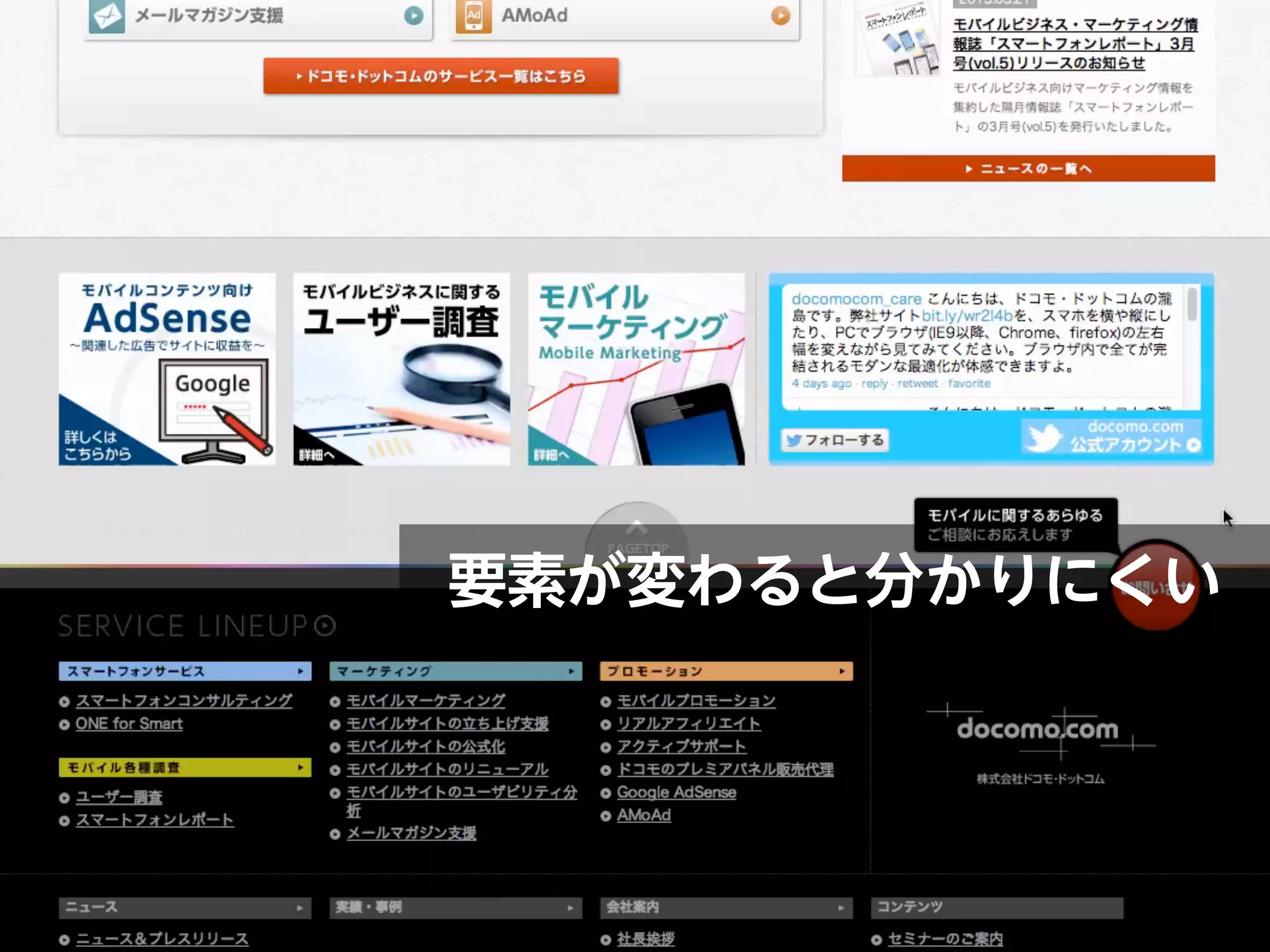This screenshot has height=952, width=1270.
Task: Click favorite under the tweet
Action: point(969,384)
